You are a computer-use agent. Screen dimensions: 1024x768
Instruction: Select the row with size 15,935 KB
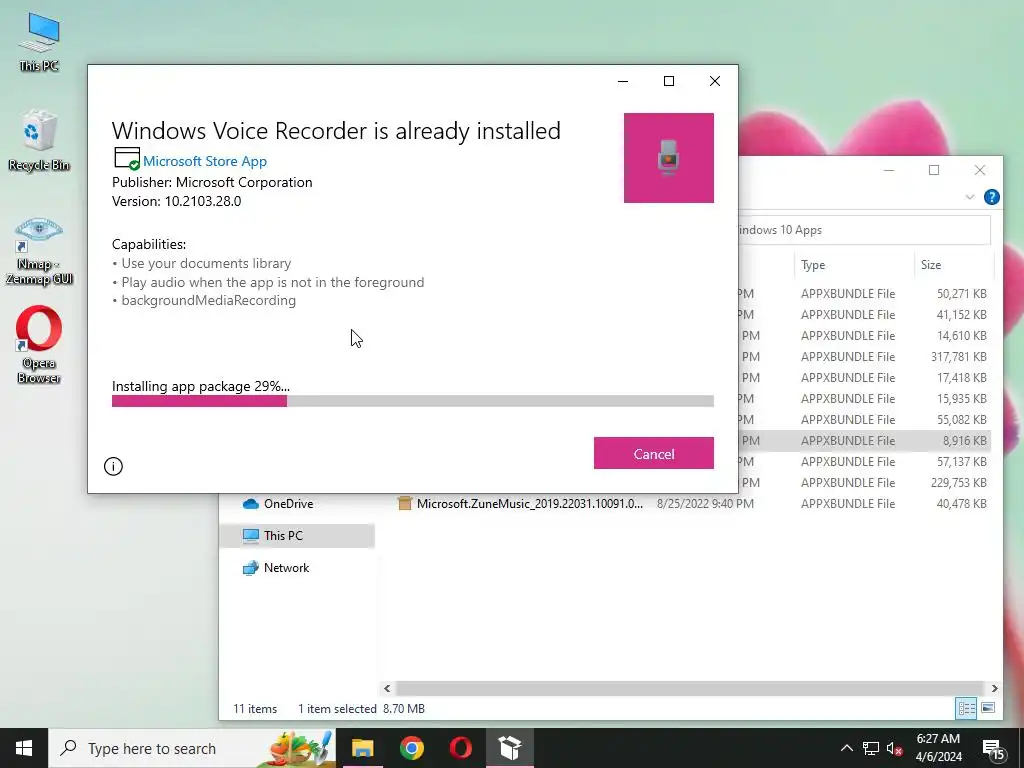[865, 398]
